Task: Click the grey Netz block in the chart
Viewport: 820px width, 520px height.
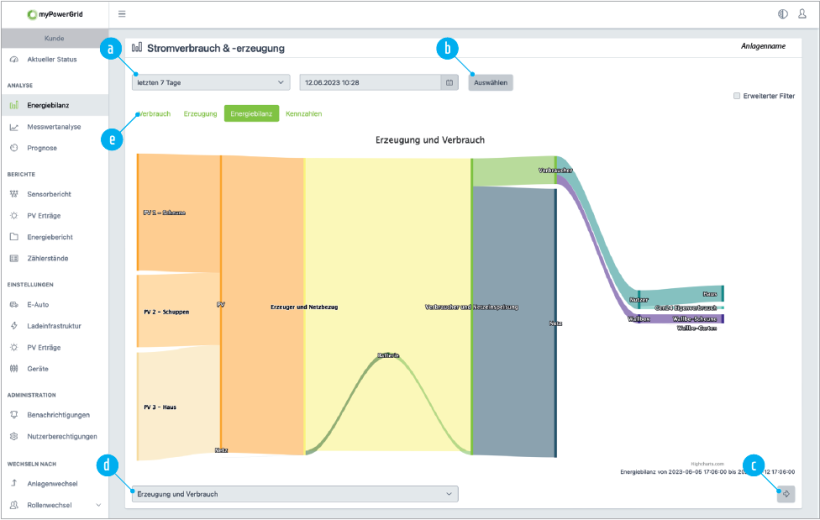Action: [513, 320]
